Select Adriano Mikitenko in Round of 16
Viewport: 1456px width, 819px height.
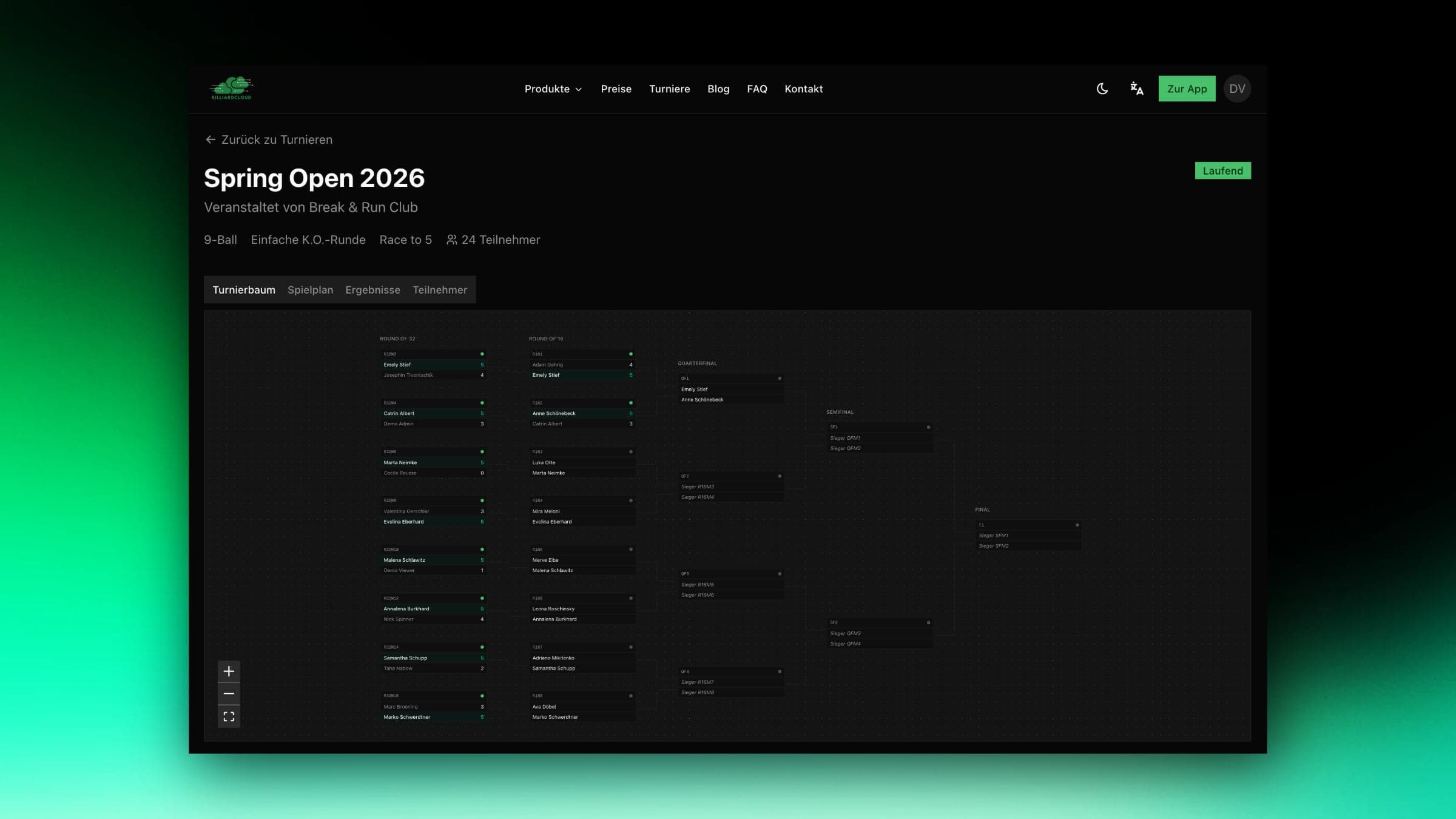point(582,658)
